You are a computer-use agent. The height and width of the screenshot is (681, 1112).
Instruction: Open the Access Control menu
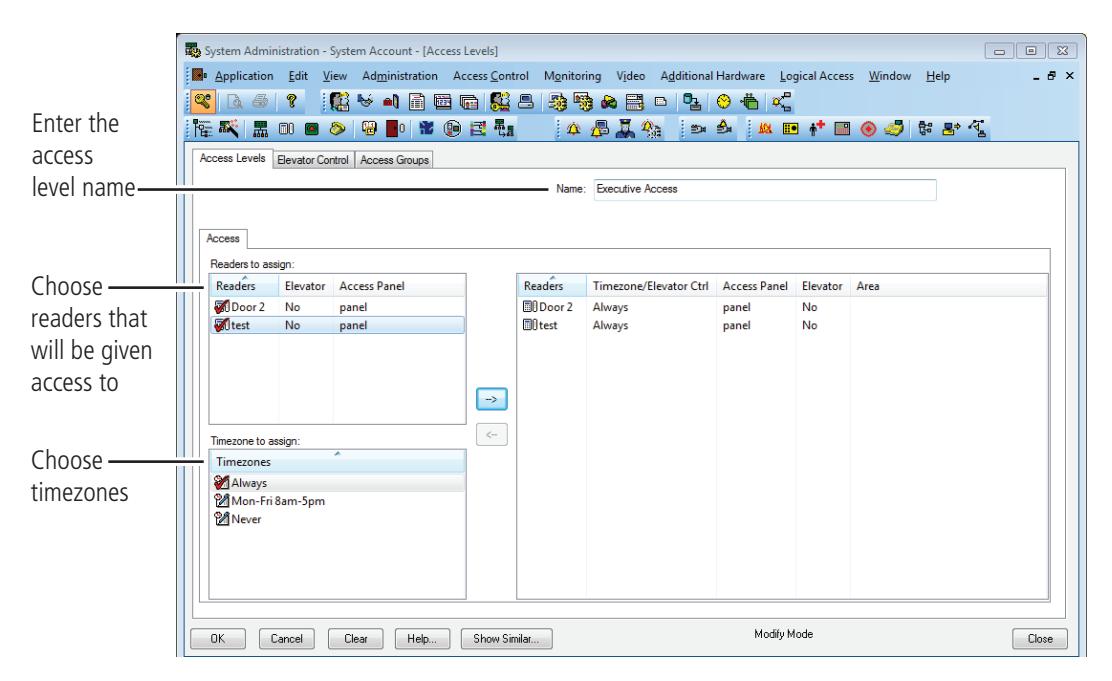pyautogui.click(x=491, y=76)
